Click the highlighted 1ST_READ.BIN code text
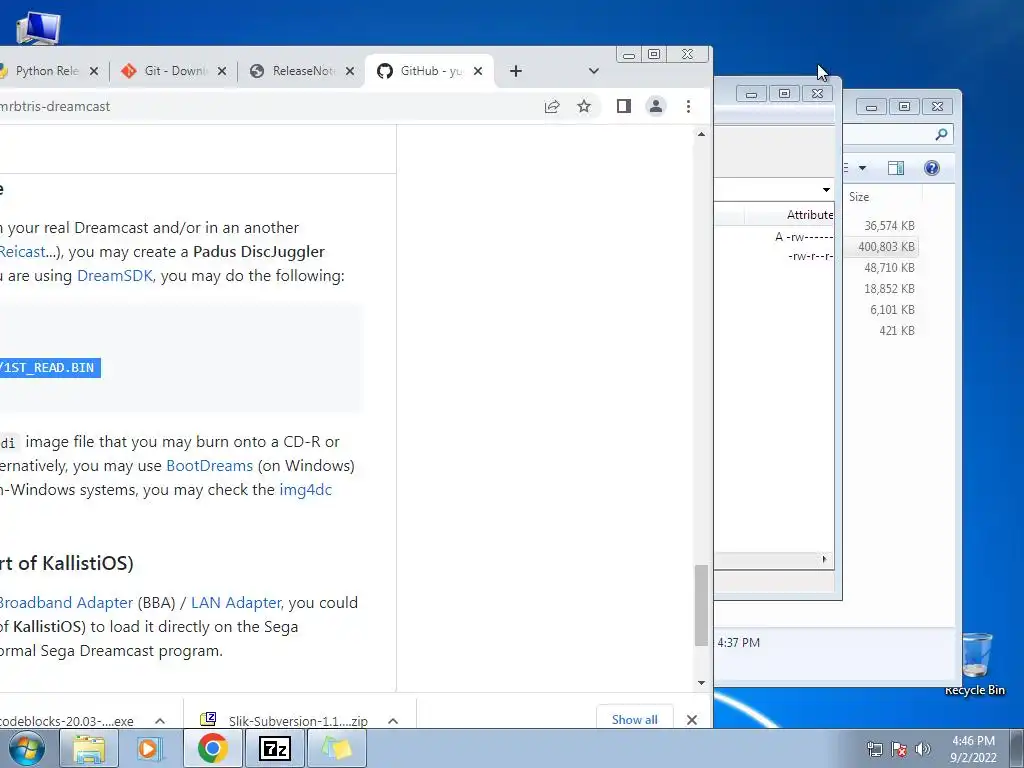The image size is (1024, 768). tap(50, 368)
